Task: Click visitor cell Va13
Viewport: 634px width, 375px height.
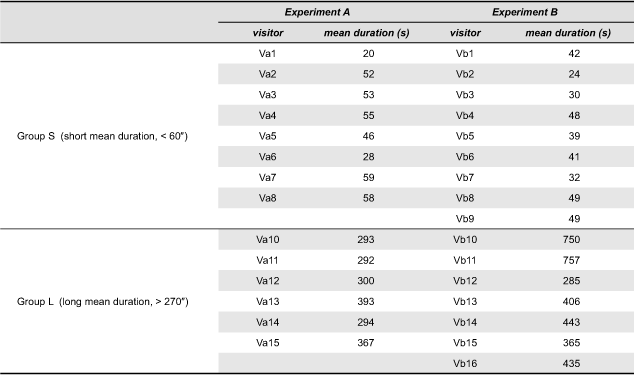Action: click(x=267, y=301)
